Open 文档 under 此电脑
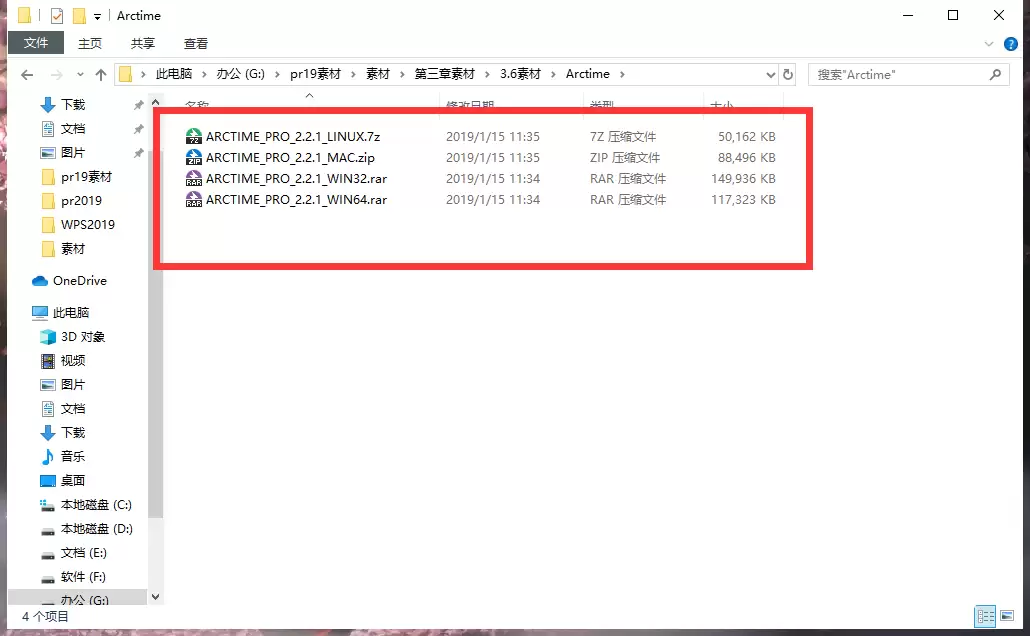The image size is (1030, 636). tap(73, 409)
